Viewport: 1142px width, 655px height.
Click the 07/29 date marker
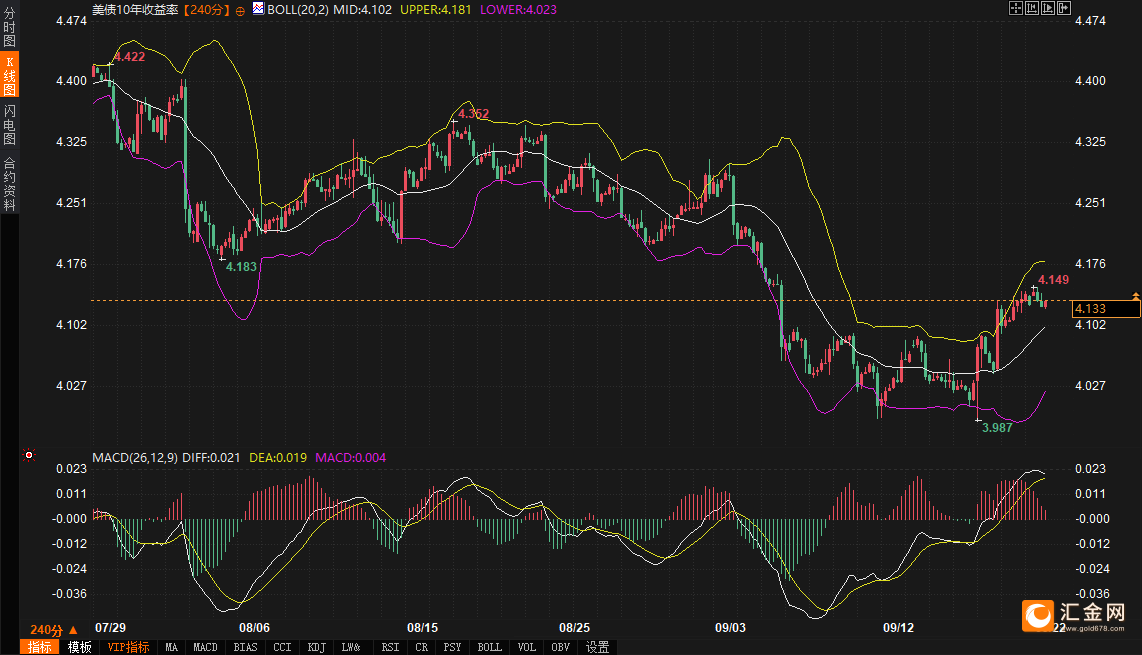click(110, 627)
